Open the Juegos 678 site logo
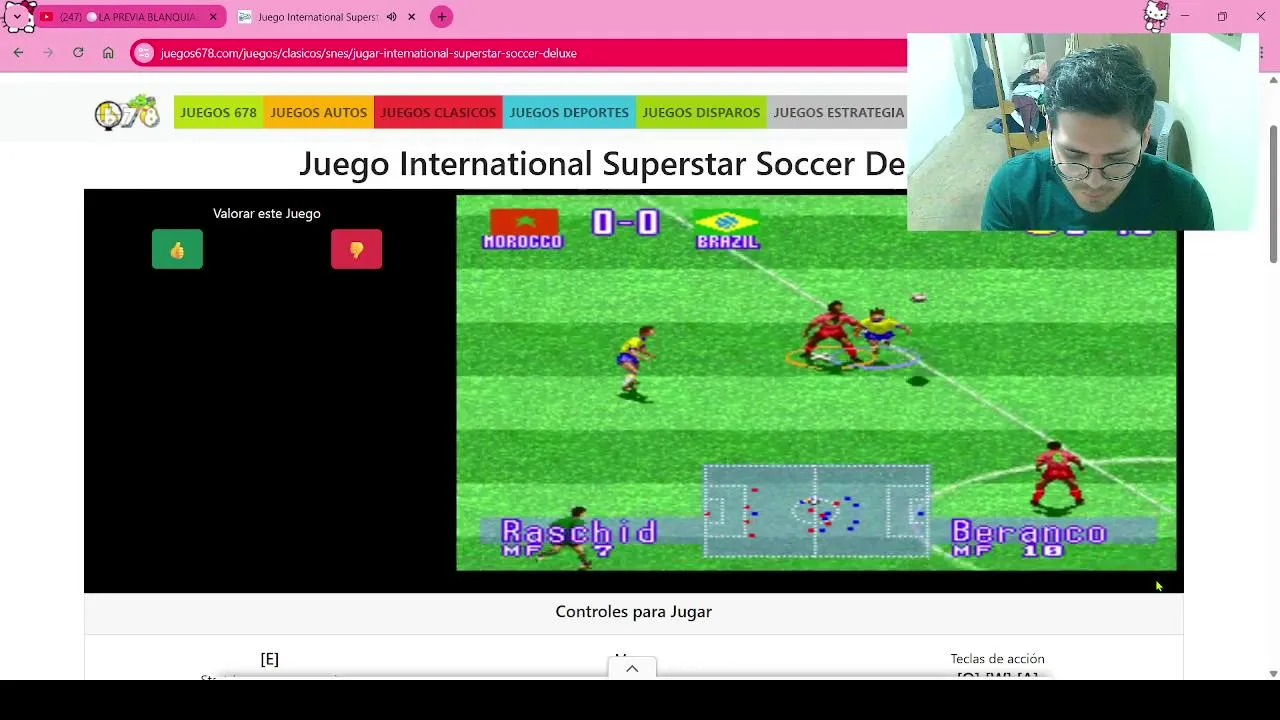The image size is (1280, 720). pos(127,112)
